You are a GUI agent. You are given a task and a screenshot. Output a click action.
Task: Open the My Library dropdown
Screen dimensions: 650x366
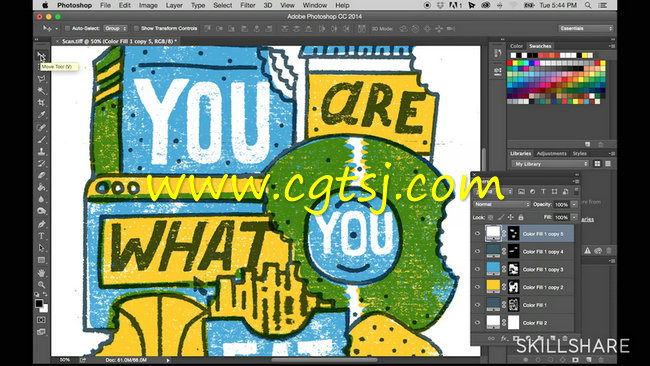(550, 164)
